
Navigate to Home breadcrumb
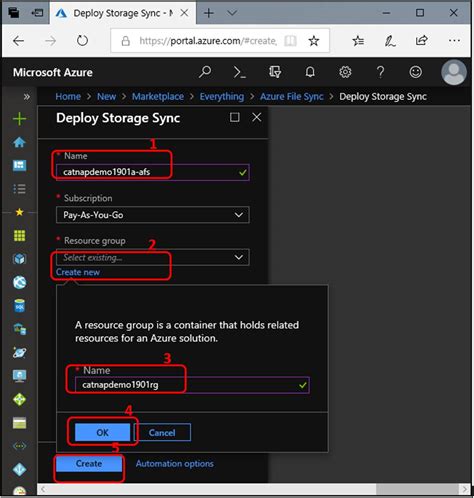[68, 97]
